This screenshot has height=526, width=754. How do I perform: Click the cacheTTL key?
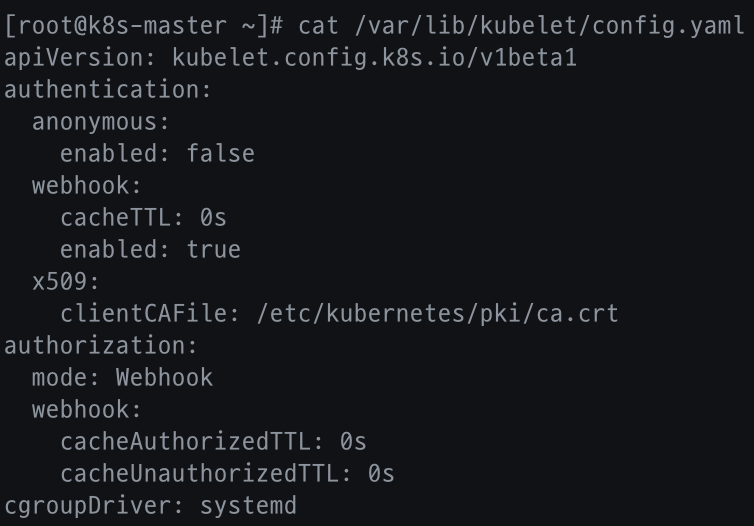point(116,218)
